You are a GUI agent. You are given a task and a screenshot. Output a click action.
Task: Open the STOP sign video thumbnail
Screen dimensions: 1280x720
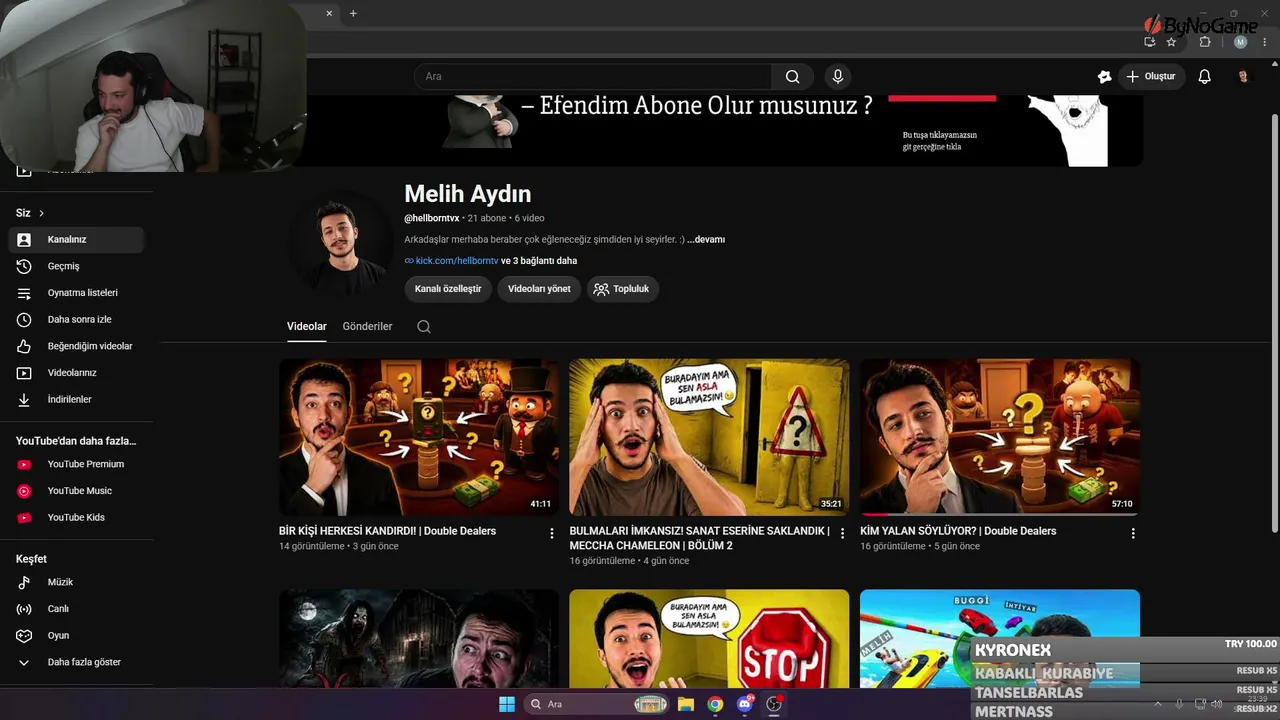[x=709, y=638]
